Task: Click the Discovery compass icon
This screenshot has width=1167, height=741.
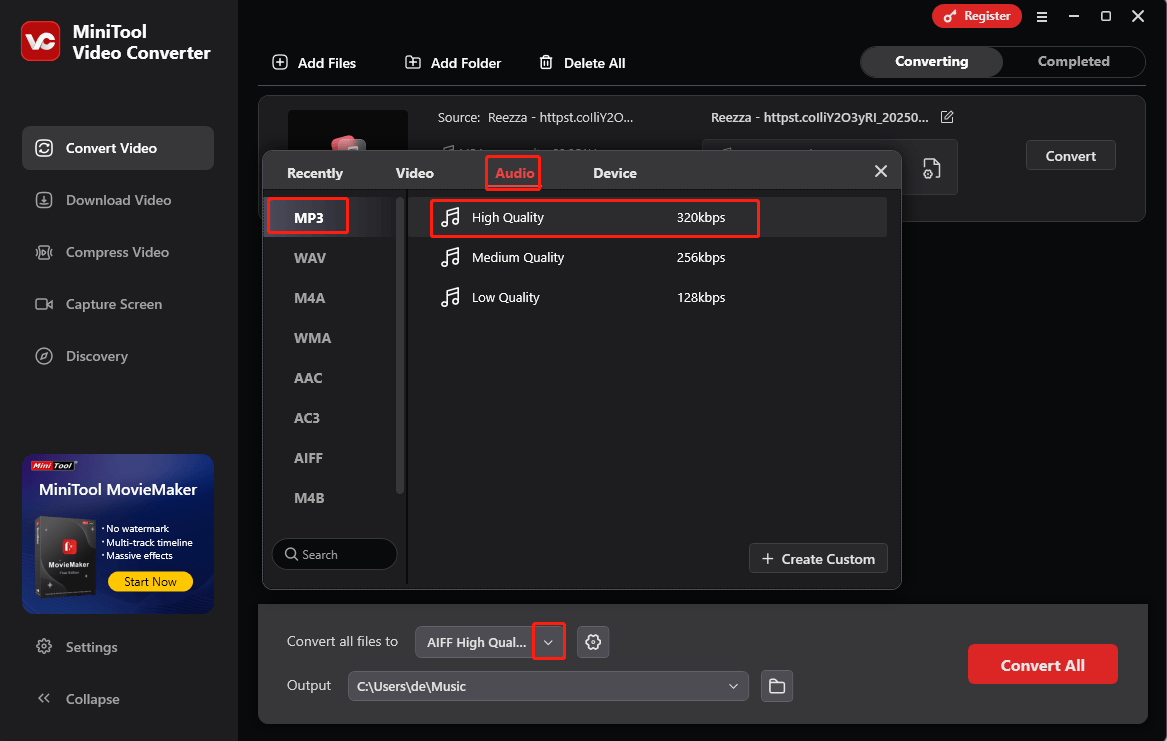Action: pos(44,356)
